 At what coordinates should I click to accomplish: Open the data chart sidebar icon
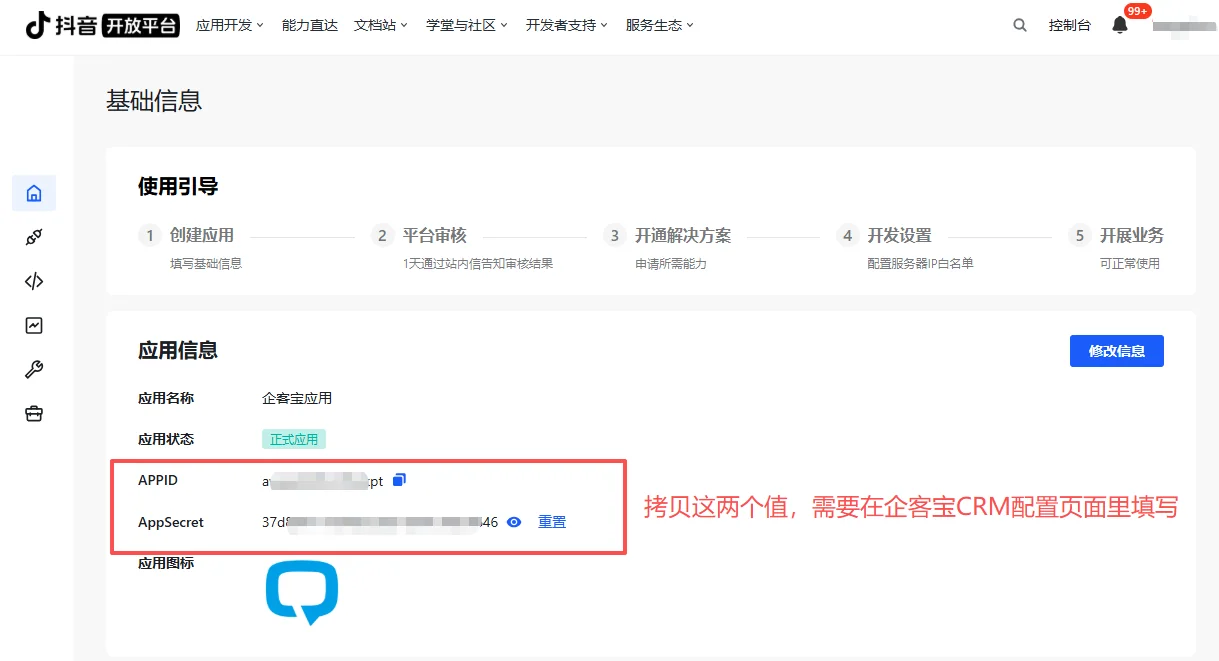(x=34, y=325)
